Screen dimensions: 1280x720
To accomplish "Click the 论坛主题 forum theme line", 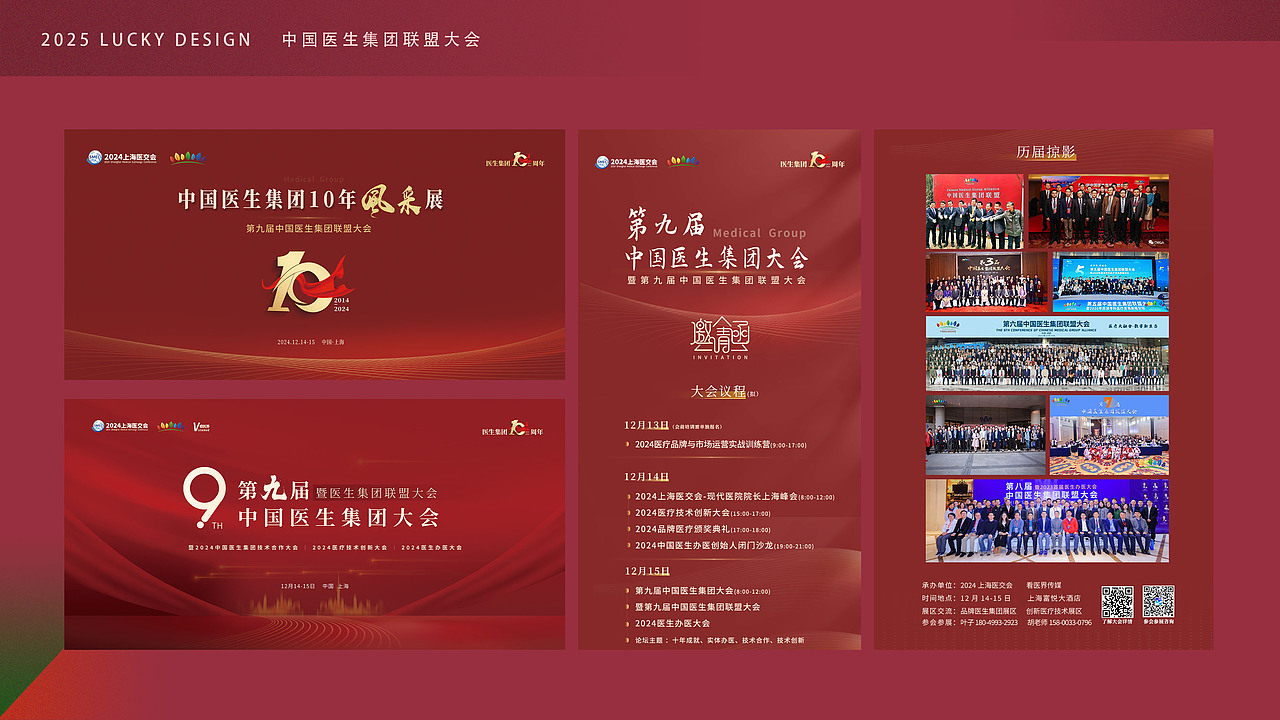I will click(720, 640).
